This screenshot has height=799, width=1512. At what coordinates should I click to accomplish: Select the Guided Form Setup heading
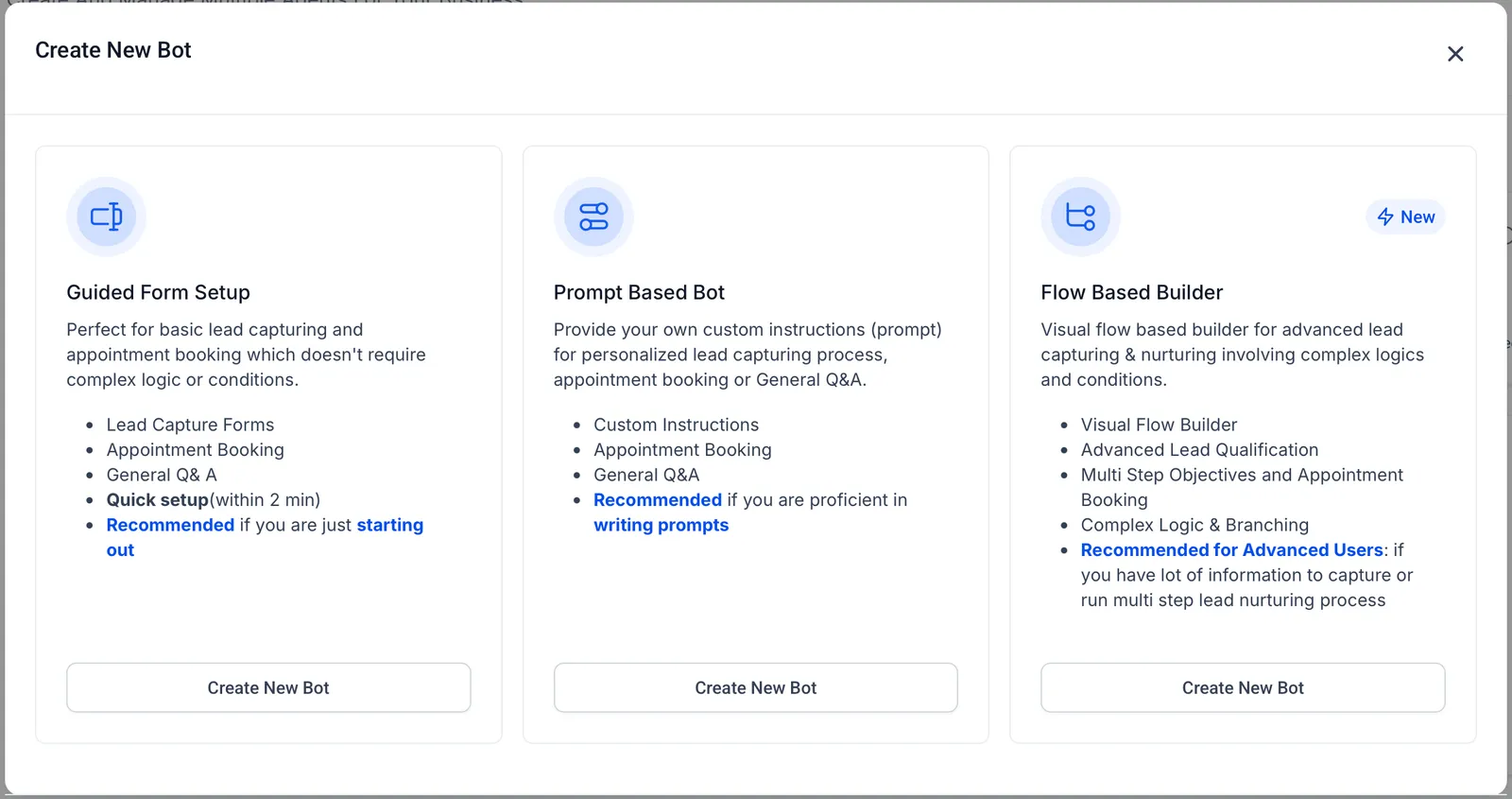point(158,292)
